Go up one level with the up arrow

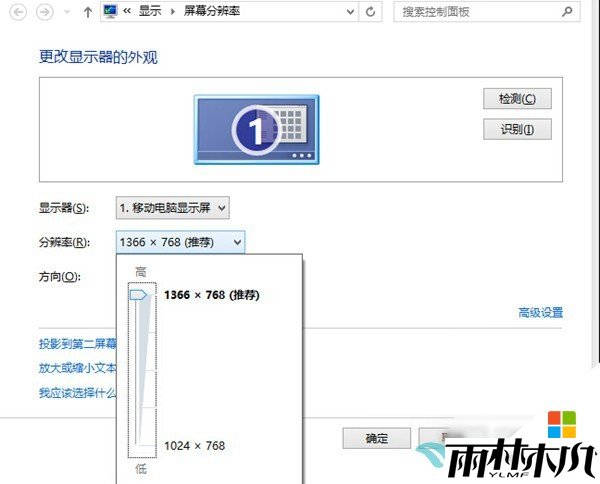point(88,13)
